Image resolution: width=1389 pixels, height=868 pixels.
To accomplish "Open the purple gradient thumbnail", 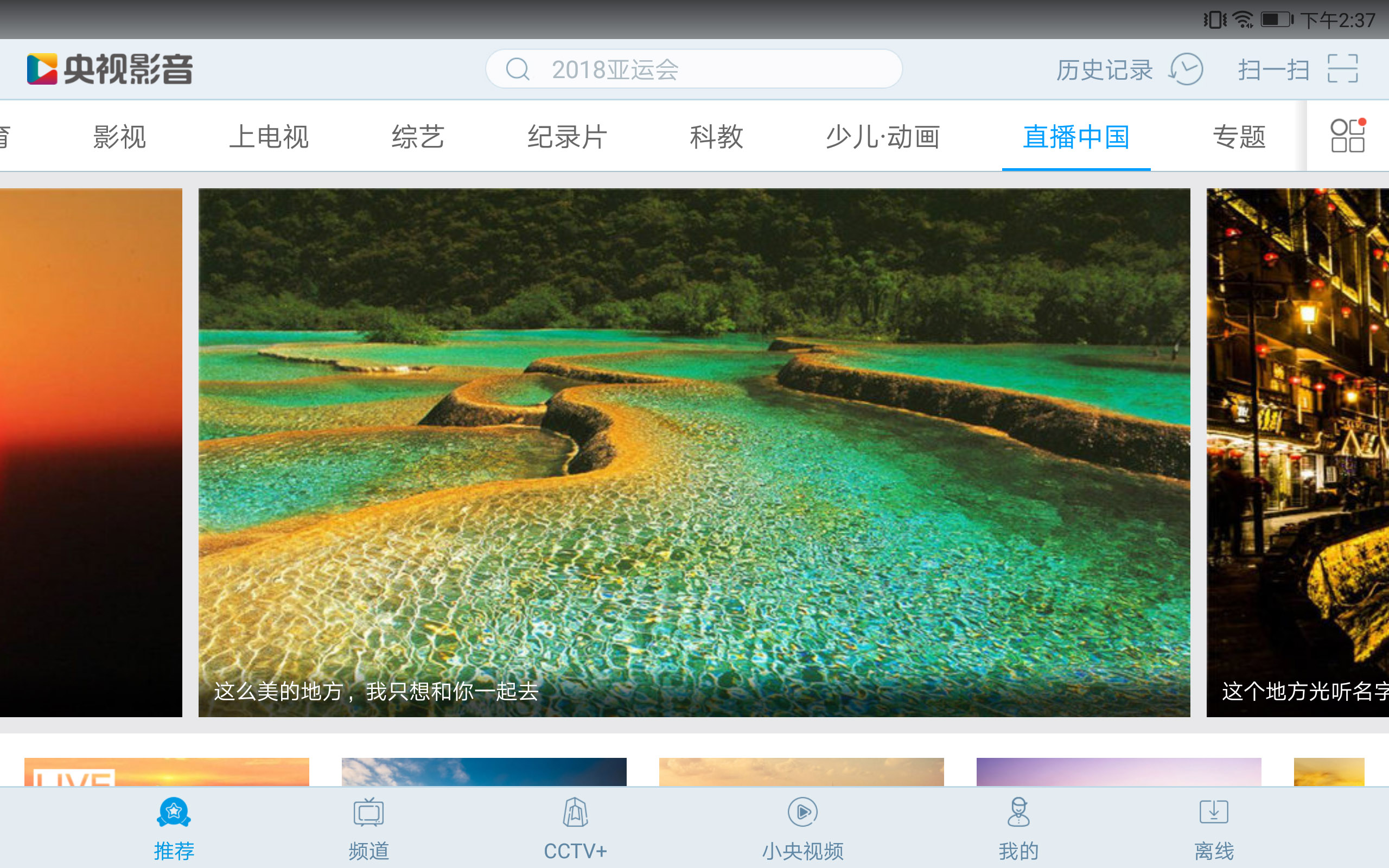I will click(1119, 771).
